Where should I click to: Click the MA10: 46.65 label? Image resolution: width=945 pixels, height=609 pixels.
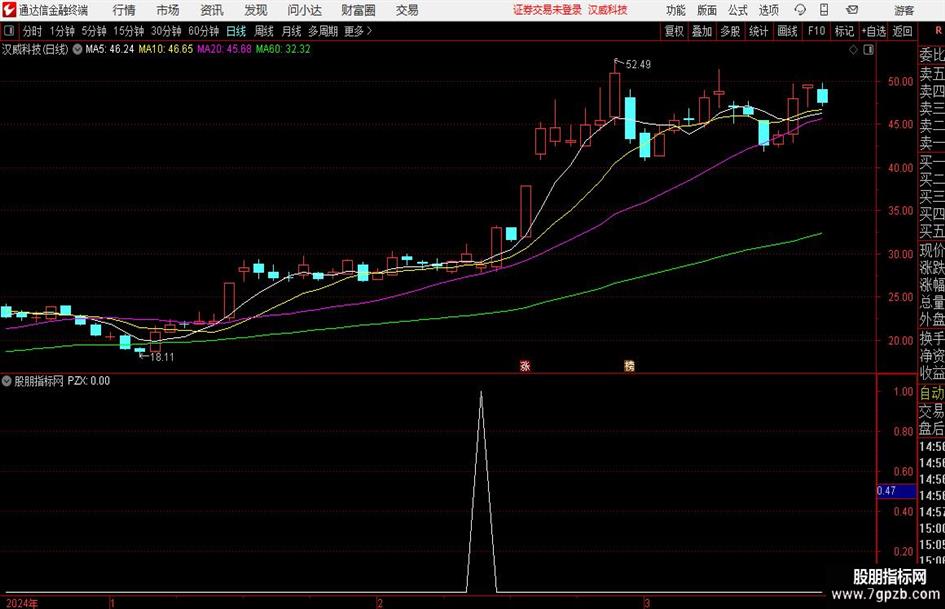click(x=166, y=49)
